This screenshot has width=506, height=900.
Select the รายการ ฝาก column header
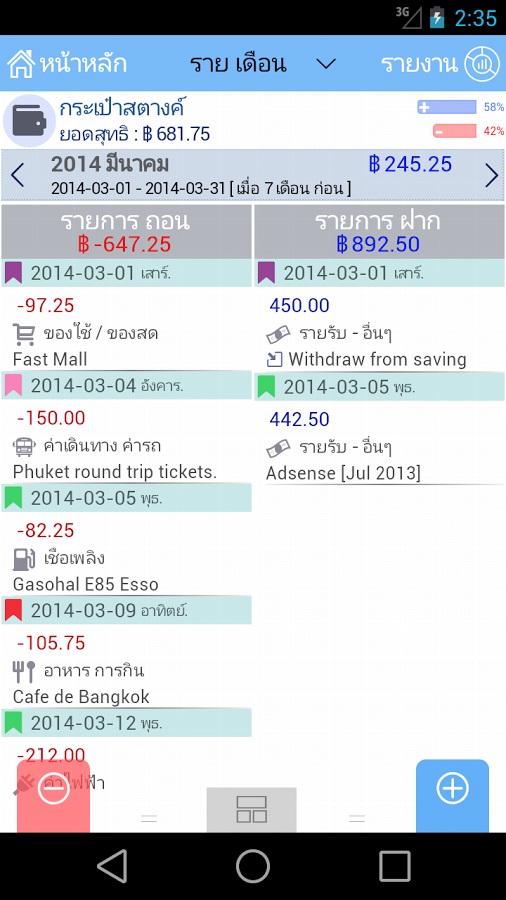point(379,232)
